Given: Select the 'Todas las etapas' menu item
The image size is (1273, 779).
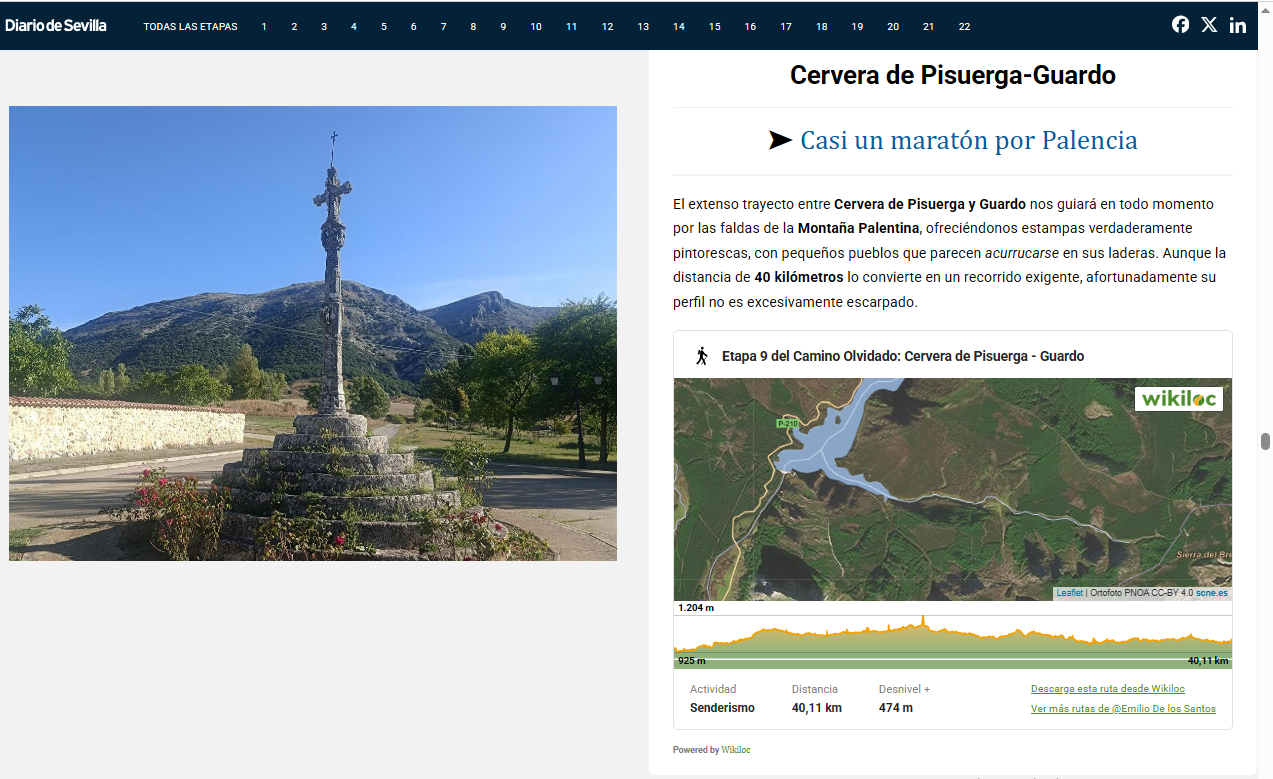Looking at the screenshot, I should pos(190,27).
